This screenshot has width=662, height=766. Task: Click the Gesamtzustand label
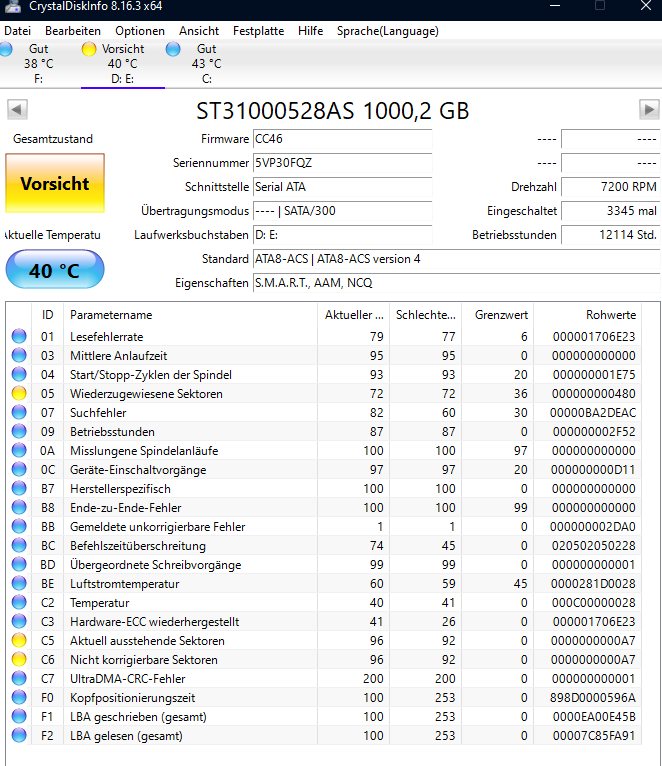(x=53, y=139)
